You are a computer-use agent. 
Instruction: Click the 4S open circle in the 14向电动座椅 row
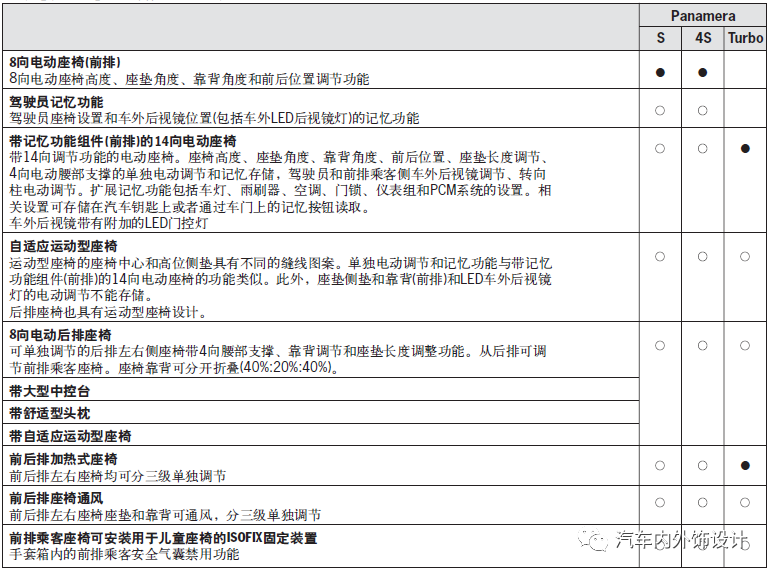(703, 149)
